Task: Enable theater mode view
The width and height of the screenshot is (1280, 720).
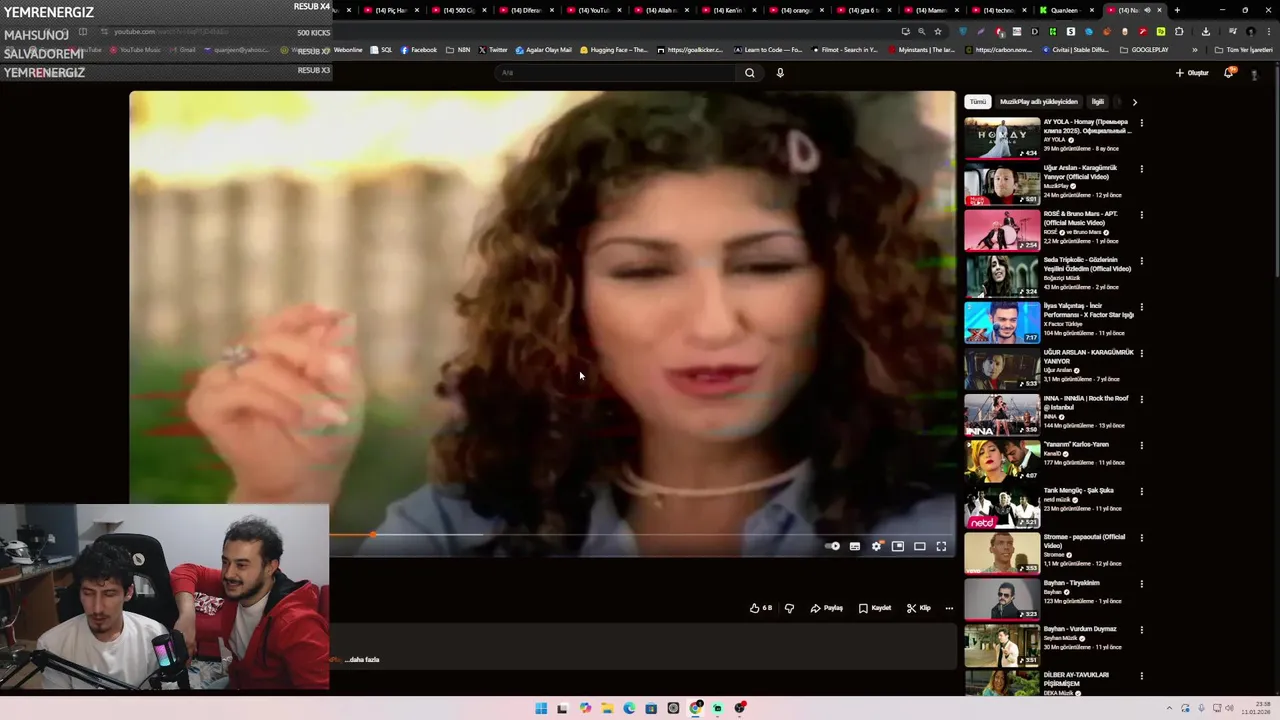Action: tap(920, 546)
